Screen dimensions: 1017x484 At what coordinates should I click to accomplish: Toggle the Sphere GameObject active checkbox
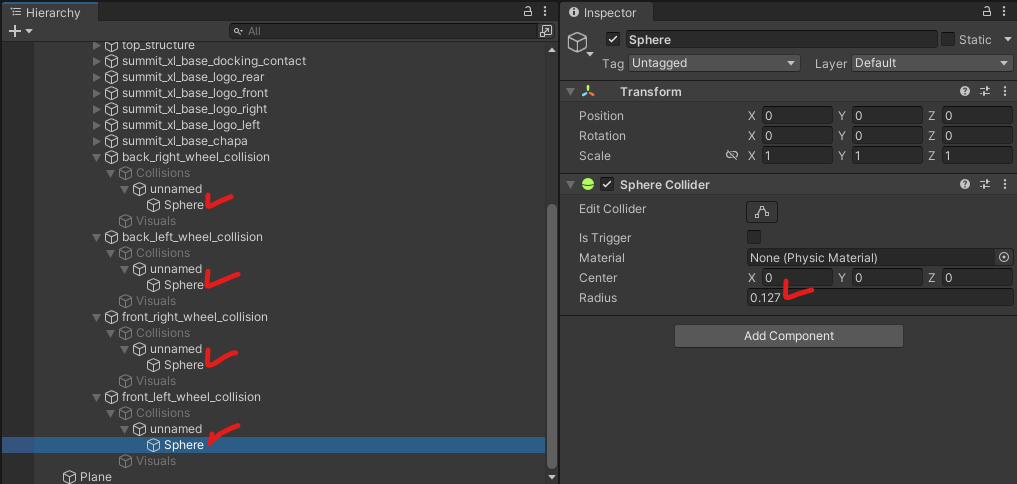point(613,40)
